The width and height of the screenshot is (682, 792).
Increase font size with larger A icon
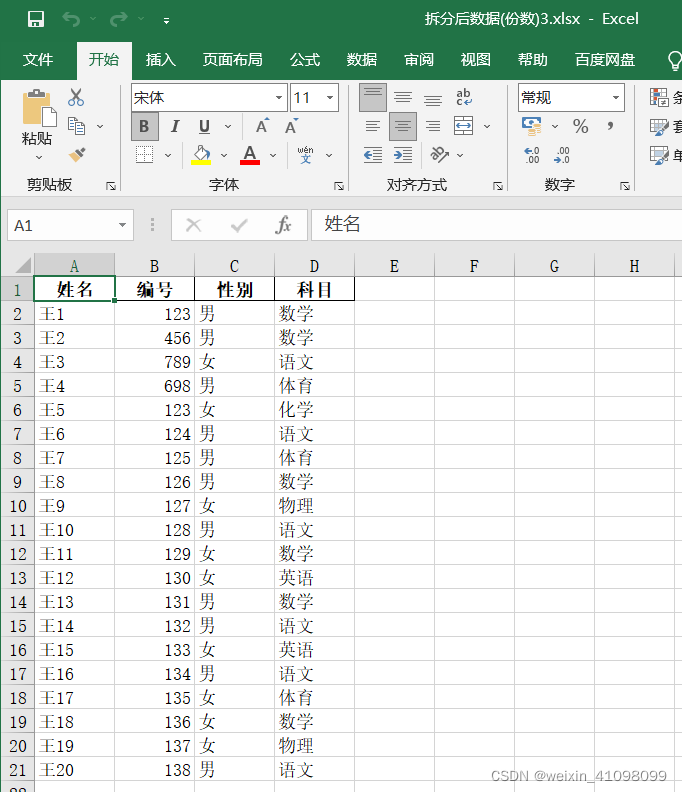tap(262, 126)
